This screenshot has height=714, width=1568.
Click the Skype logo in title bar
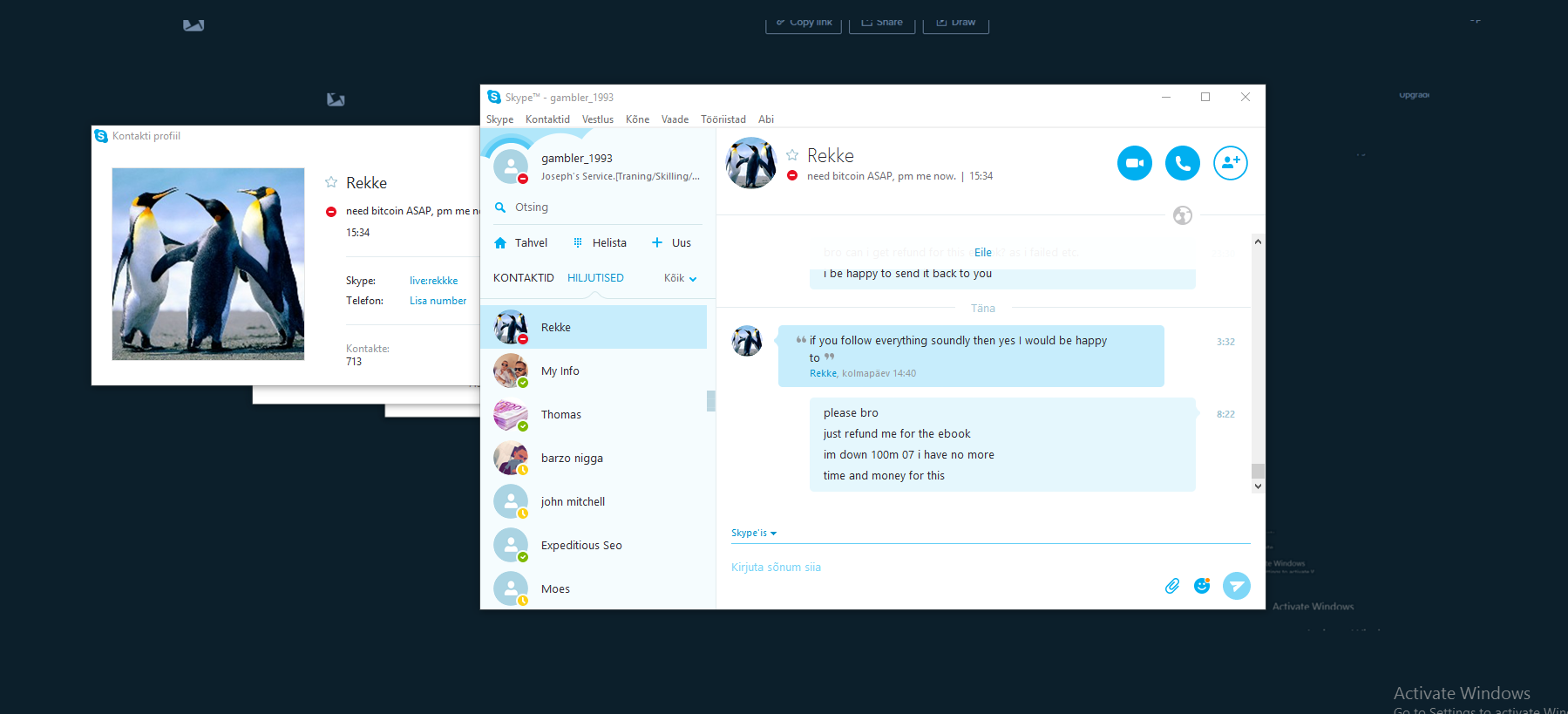coord(494,97)
